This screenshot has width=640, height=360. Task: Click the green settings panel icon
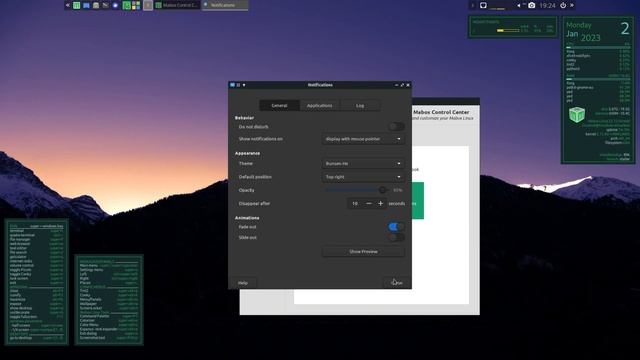127,5
